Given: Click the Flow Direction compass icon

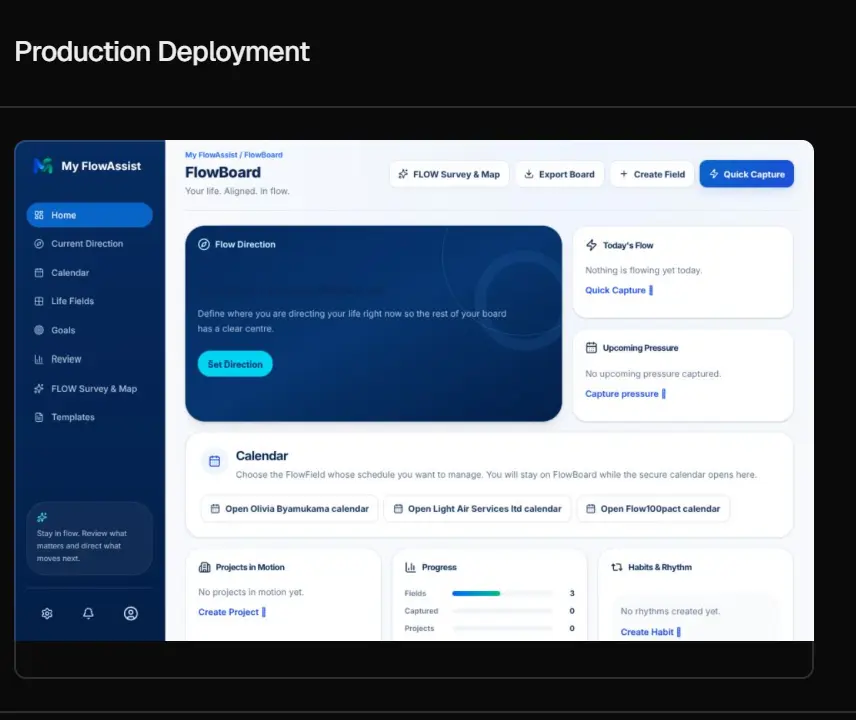Looking at the screenshot, I should pyautogui.click(x=204, y=245).
